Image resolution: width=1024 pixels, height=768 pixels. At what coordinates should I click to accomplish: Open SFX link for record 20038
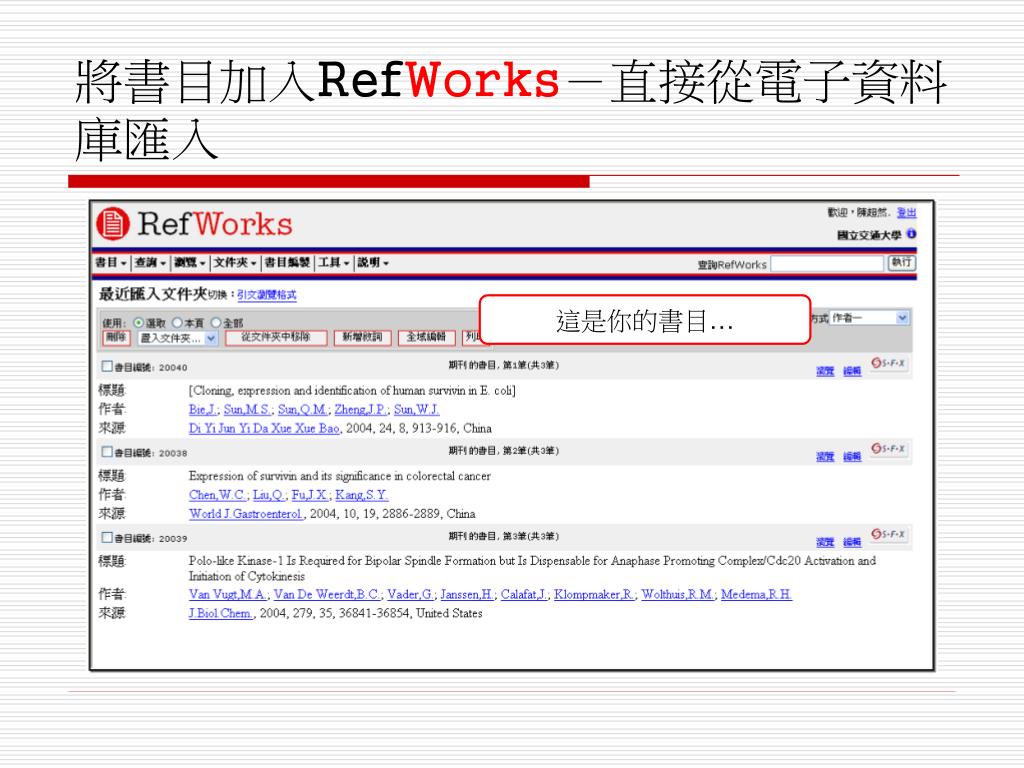click(889, 449)
